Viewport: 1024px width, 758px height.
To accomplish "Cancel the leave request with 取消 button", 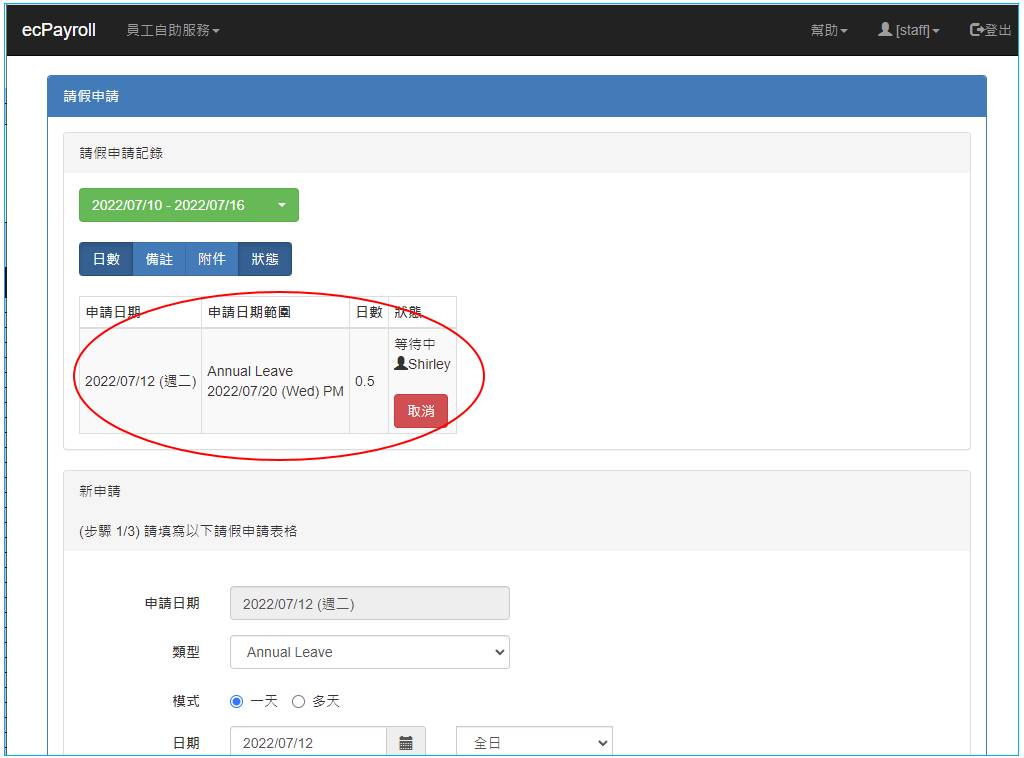I will click(x=421, y=411).
